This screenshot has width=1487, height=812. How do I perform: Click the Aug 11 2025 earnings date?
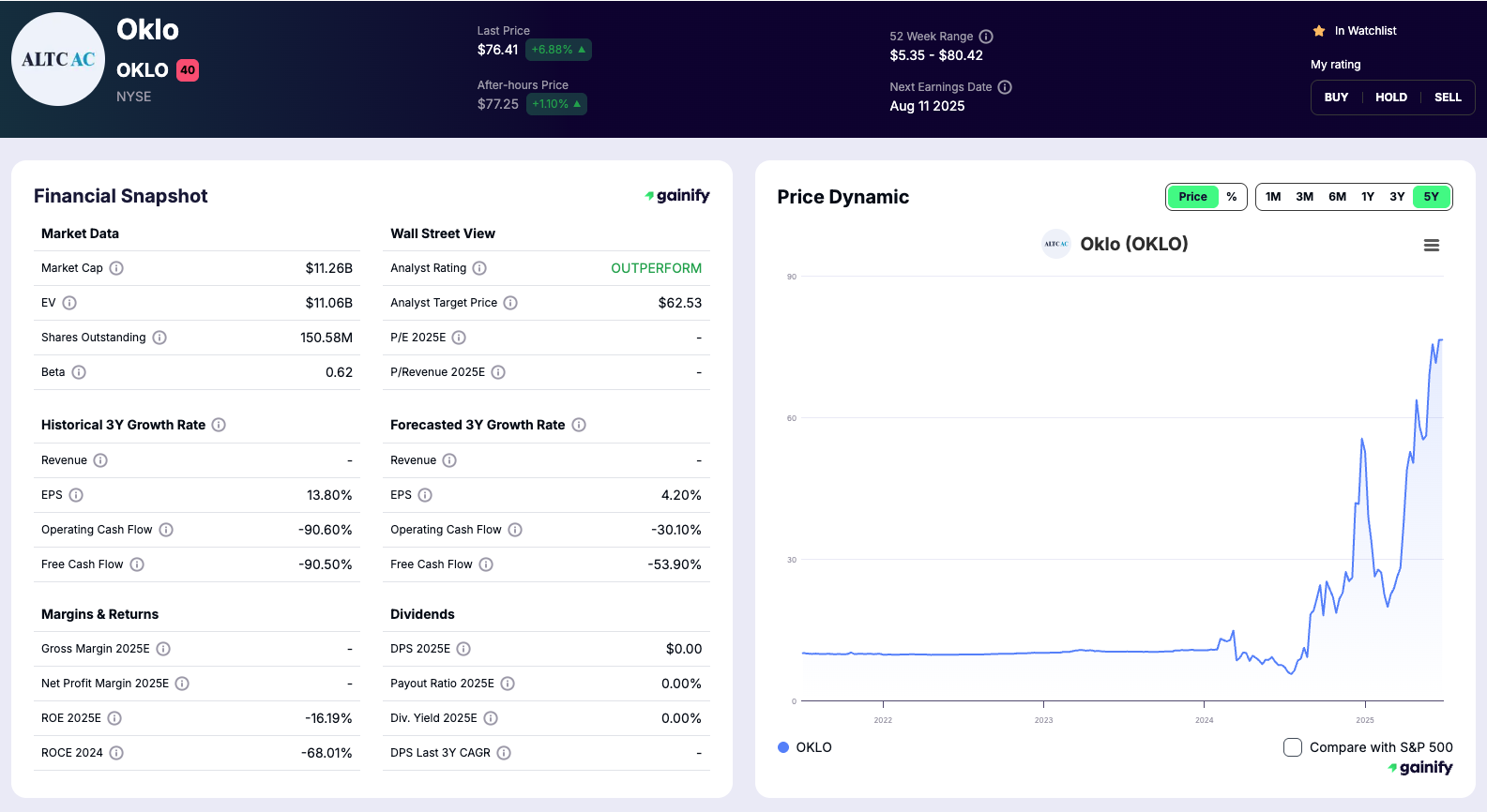[x=927, y=106]
